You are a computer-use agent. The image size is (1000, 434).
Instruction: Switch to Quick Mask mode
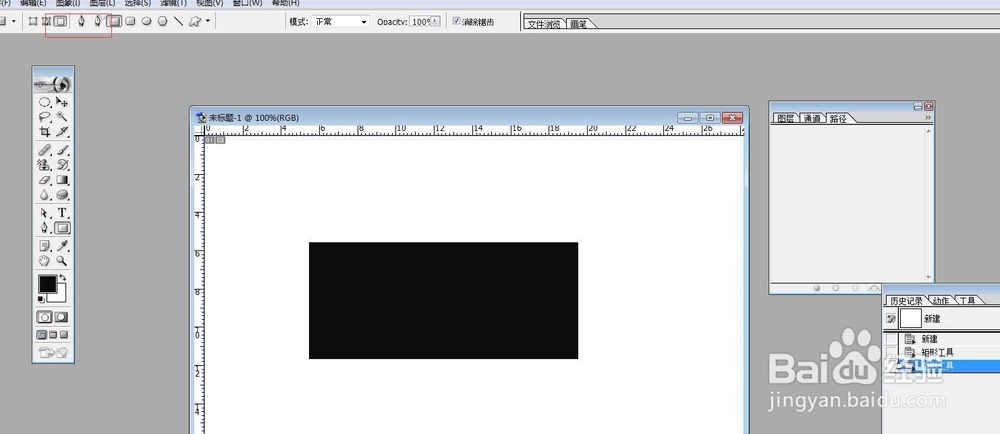click(x=61, y=317)
